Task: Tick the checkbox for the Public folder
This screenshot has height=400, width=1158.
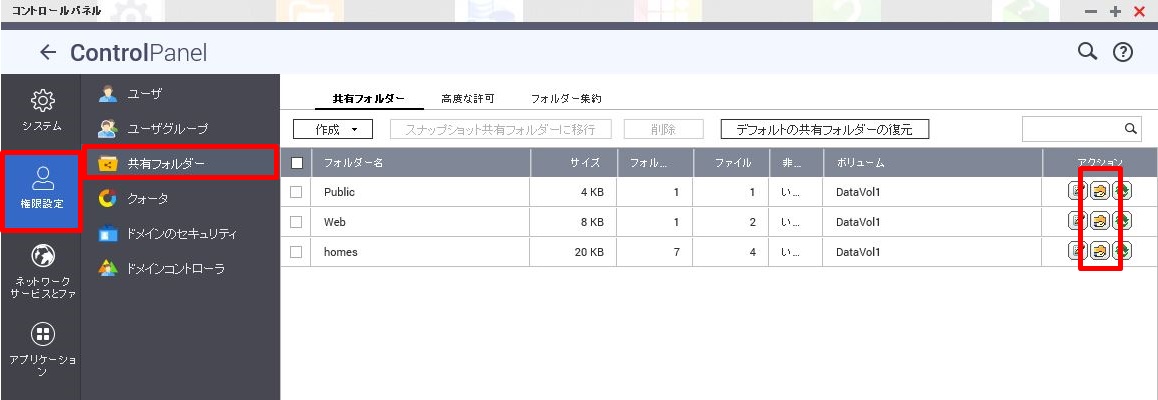Action: (x=296, y=192)
